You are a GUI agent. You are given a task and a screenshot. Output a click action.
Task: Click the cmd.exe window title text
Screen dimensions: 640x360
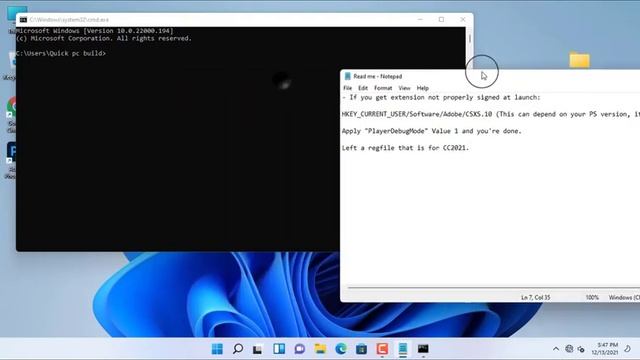(x=69, y=20)
